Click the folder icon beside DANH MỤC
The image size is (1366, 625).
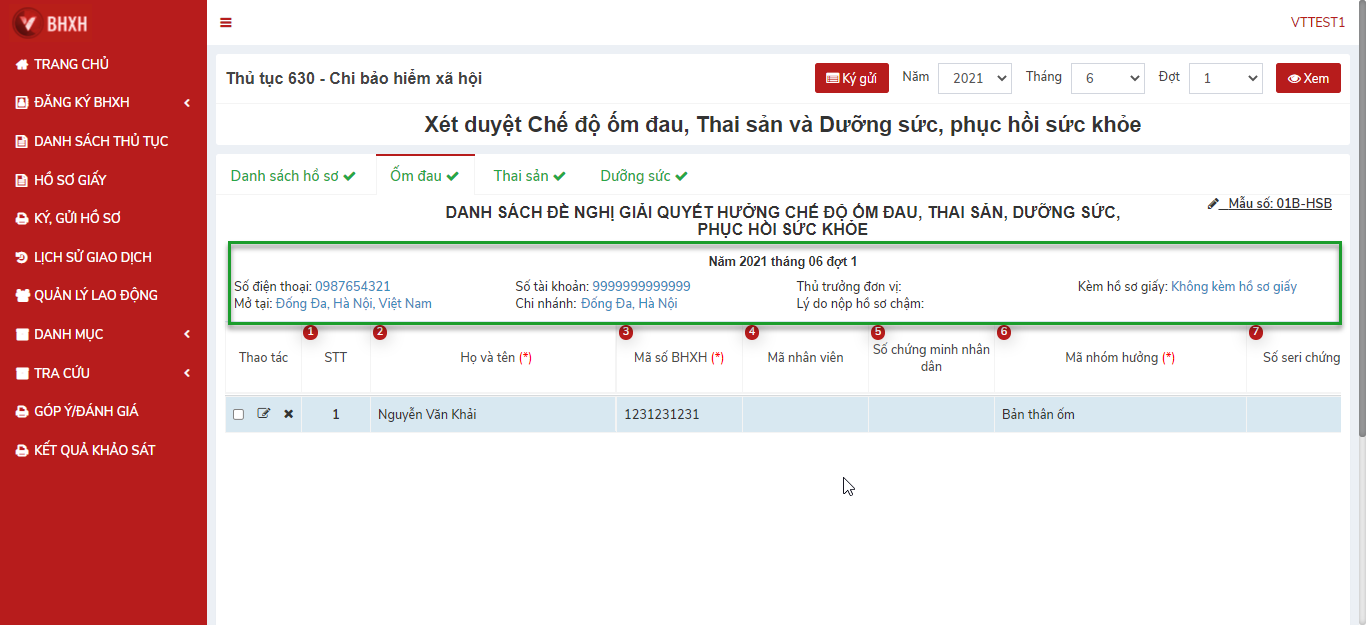pos(22,335)
